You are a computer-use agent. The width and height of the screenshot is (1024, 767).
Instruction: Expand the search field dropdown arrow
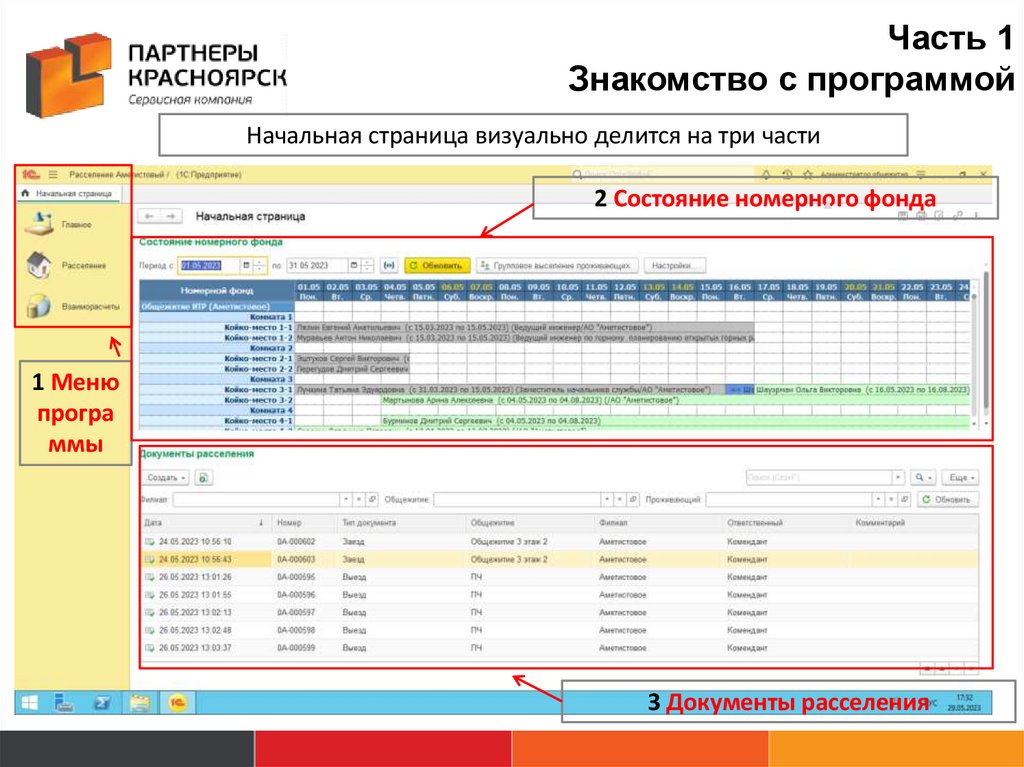(x=899, y=478)
